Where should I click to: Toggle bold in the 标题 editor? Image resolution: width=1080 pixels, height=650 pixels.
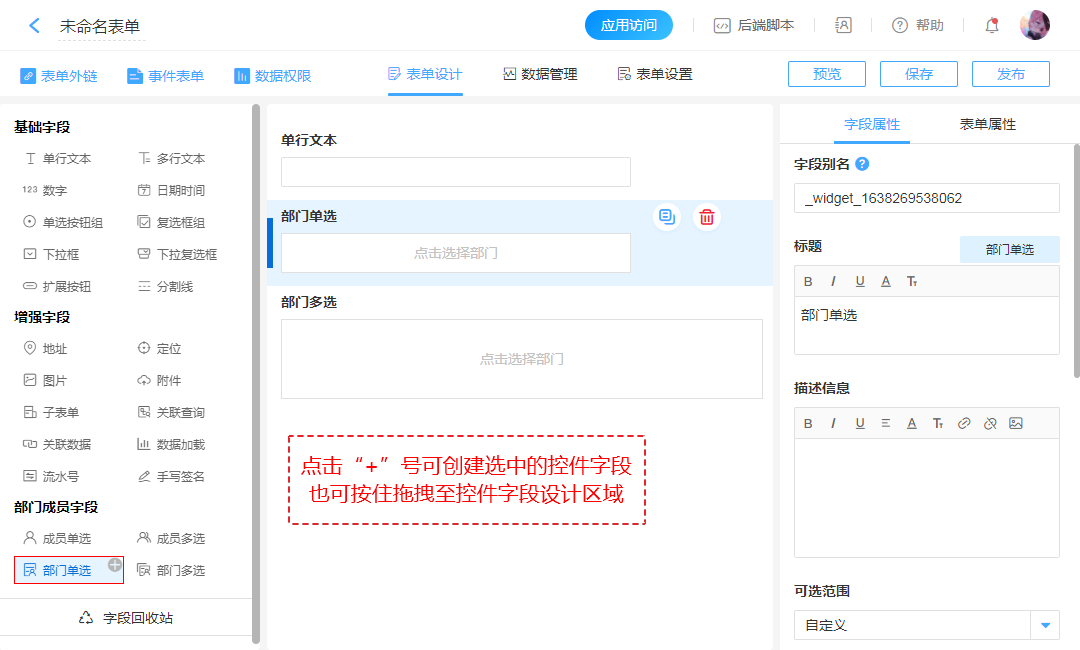click(x=808, y=281)
